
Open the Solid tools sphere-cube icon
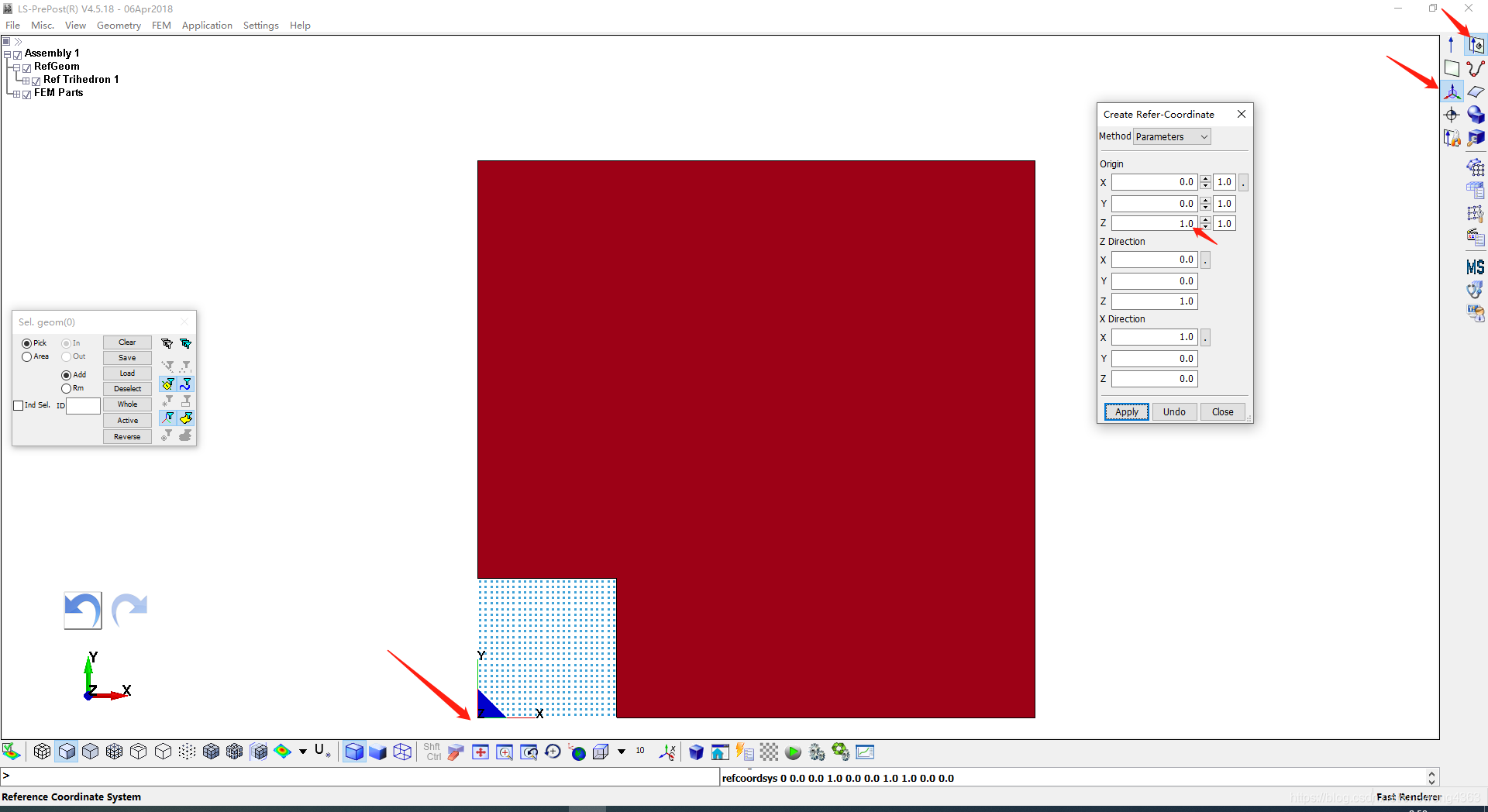point(1476,115)
